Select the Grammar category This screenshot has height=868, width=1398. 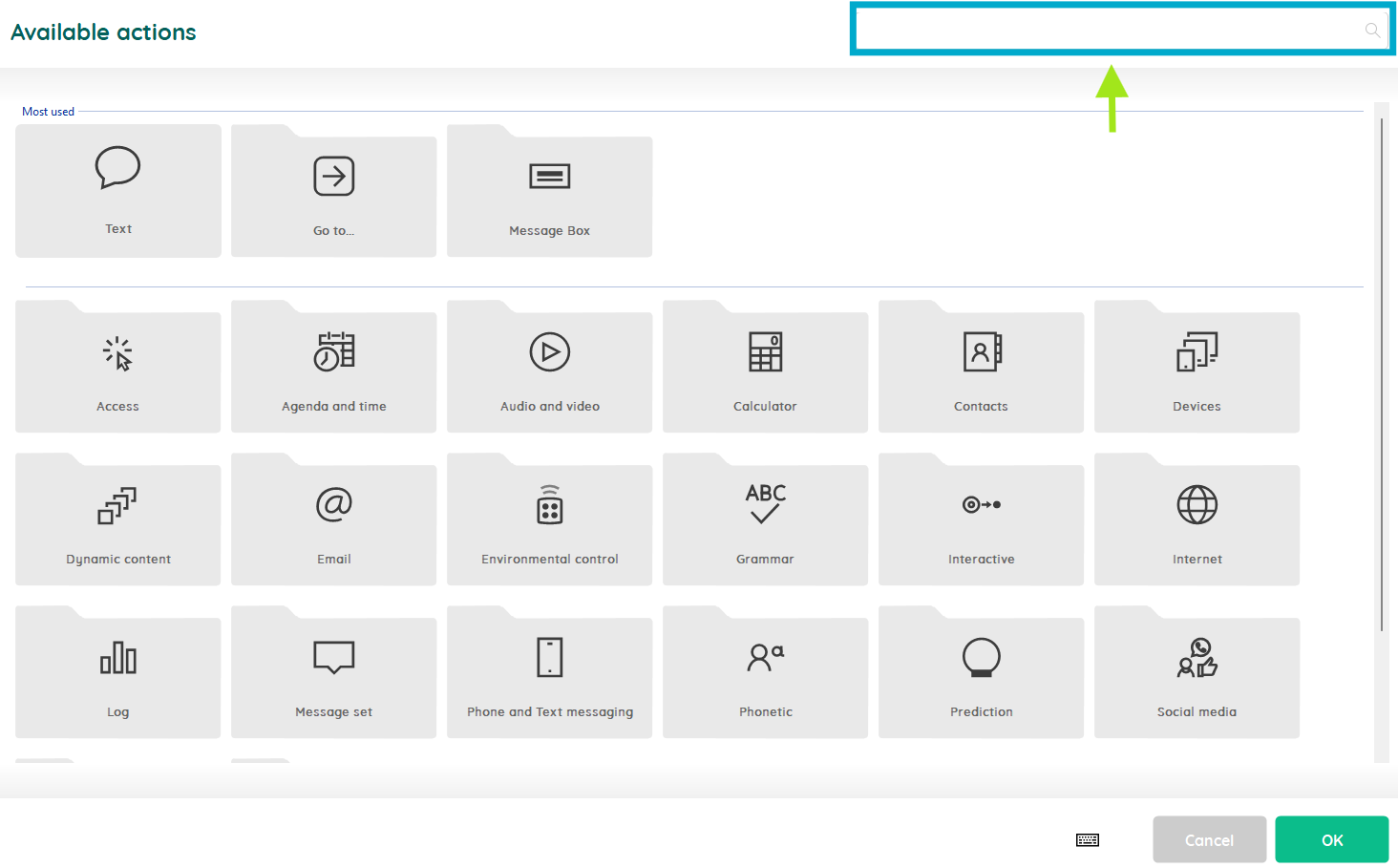coord(765,520)
